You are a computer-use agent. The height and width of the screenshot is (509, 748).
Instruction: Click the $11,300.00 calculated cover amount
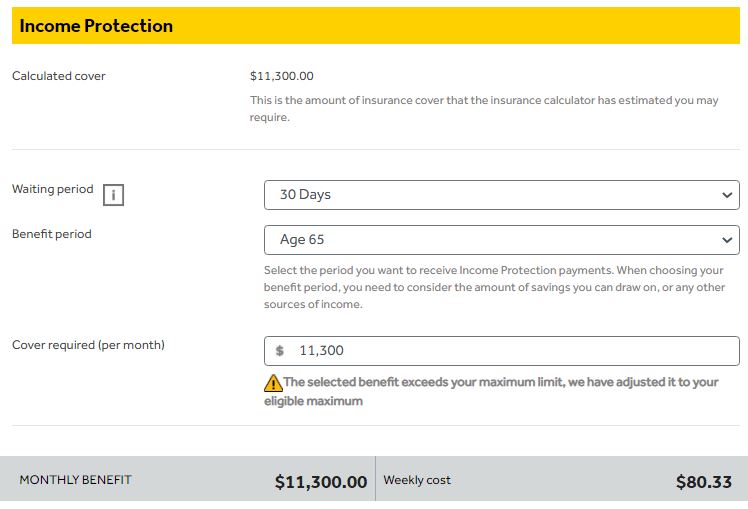[x=281, y=76]
